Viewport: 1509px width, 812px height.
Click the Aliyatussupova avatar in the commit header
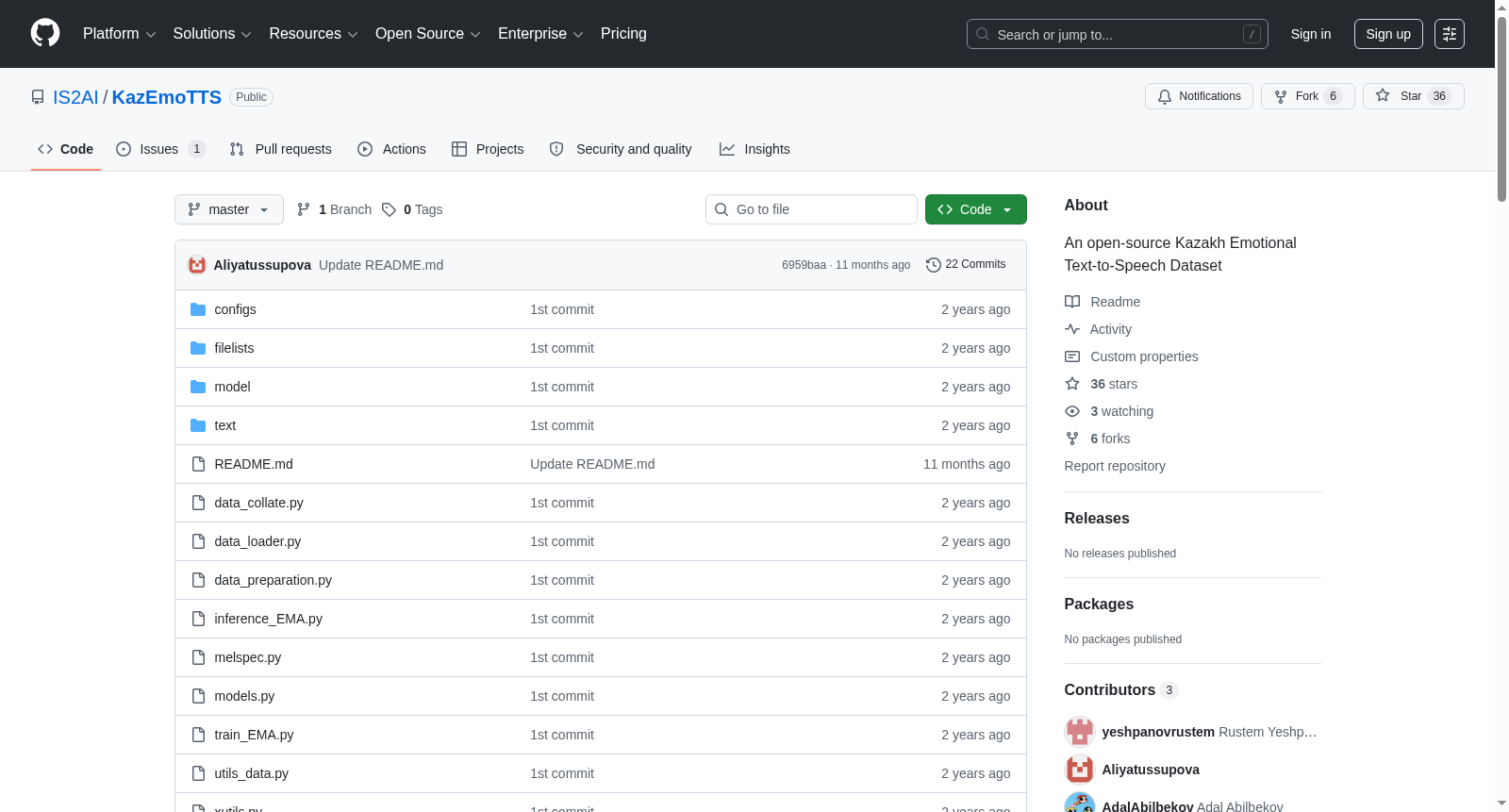click(x=197, y=265)
